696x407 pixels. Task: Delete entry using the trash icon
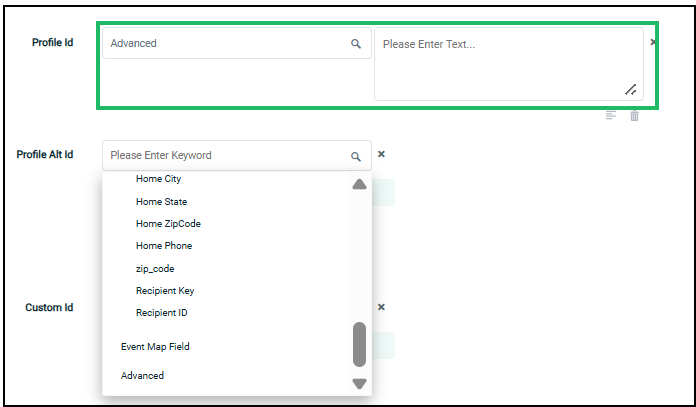634,116
